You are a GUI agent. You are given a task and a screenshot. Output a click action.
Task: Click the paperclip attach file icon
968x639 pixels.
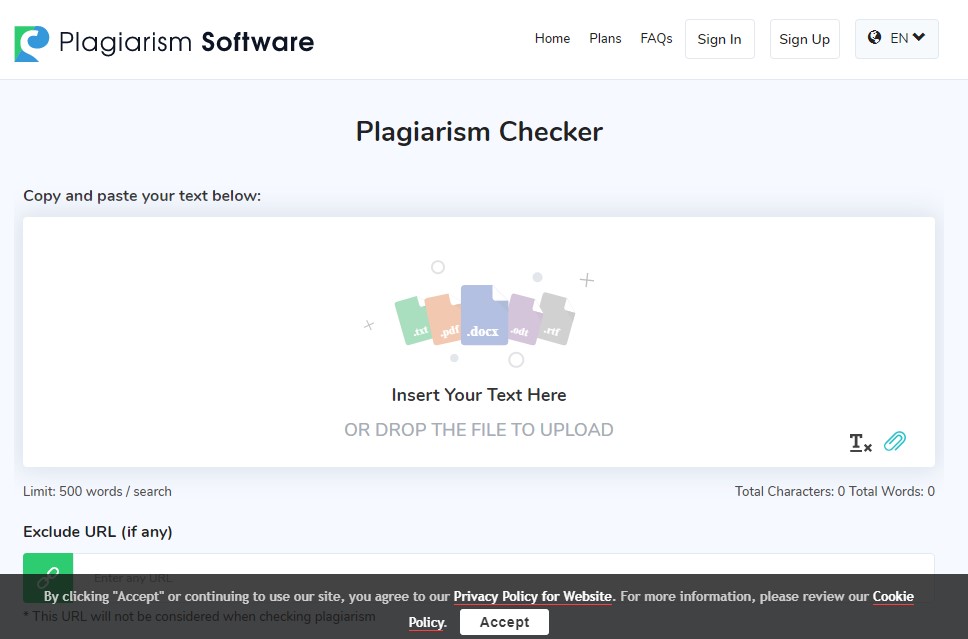[x=895, y=441]
